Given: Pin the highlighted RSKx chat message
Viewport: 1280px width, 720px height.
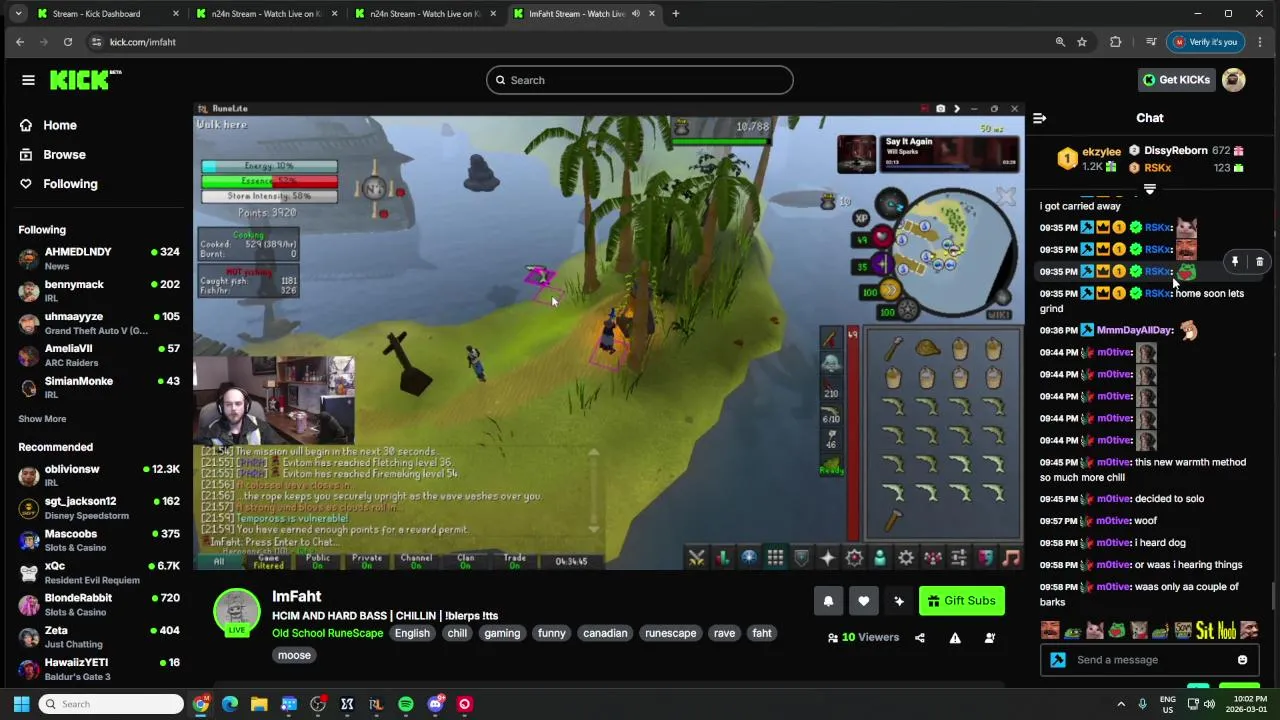Looking at the screenshot, I should pyautogui.click(x=1235, y=262).
